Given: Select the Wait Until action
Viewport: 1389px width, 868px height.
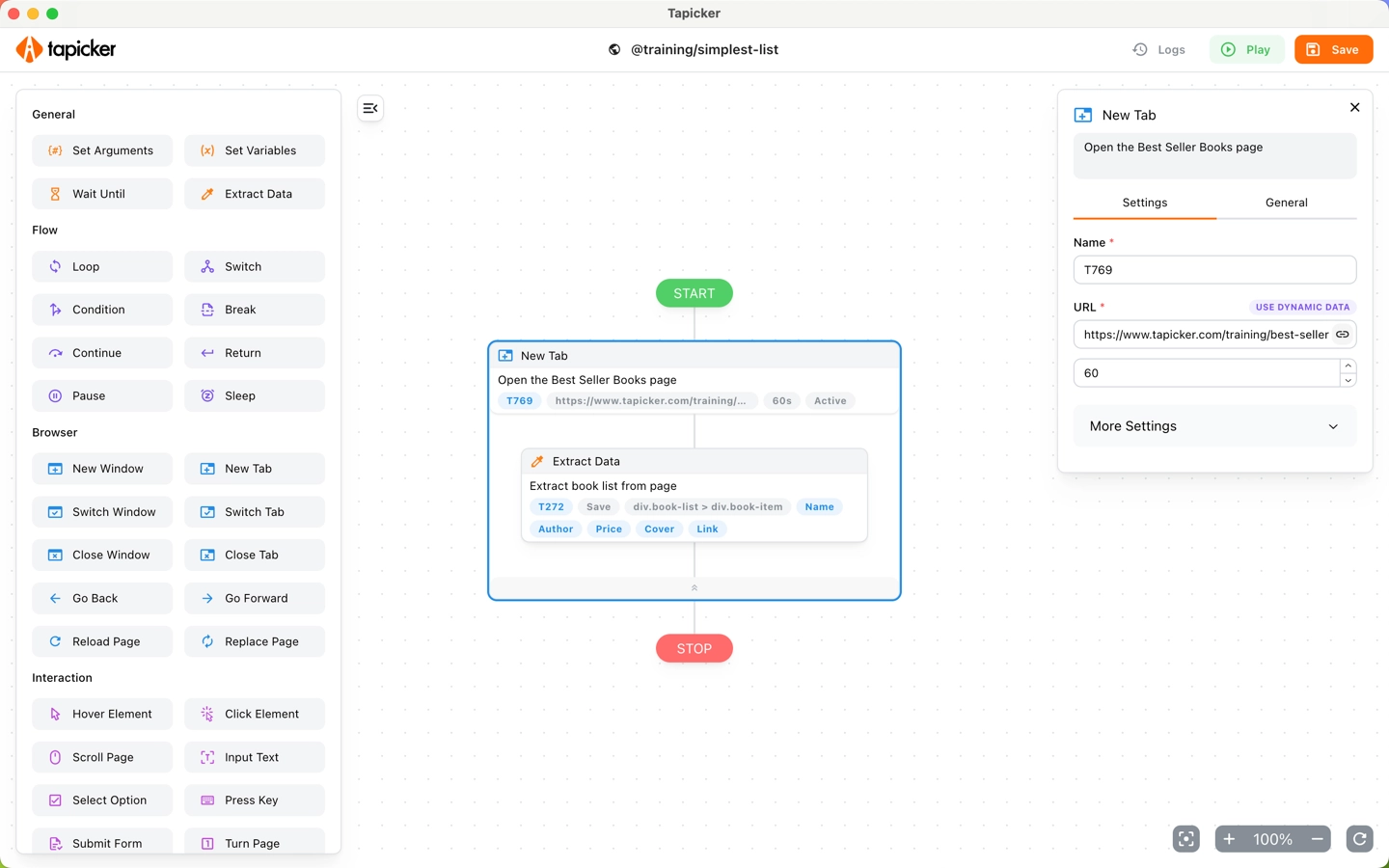Looking at the screenshot, I should (x=102, y=194).
